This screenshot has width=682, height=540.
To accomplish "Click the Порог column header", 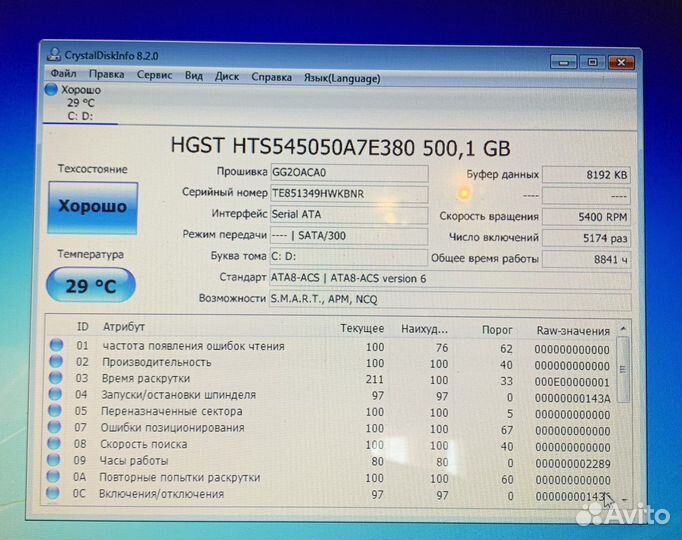I will click(497, 330).
